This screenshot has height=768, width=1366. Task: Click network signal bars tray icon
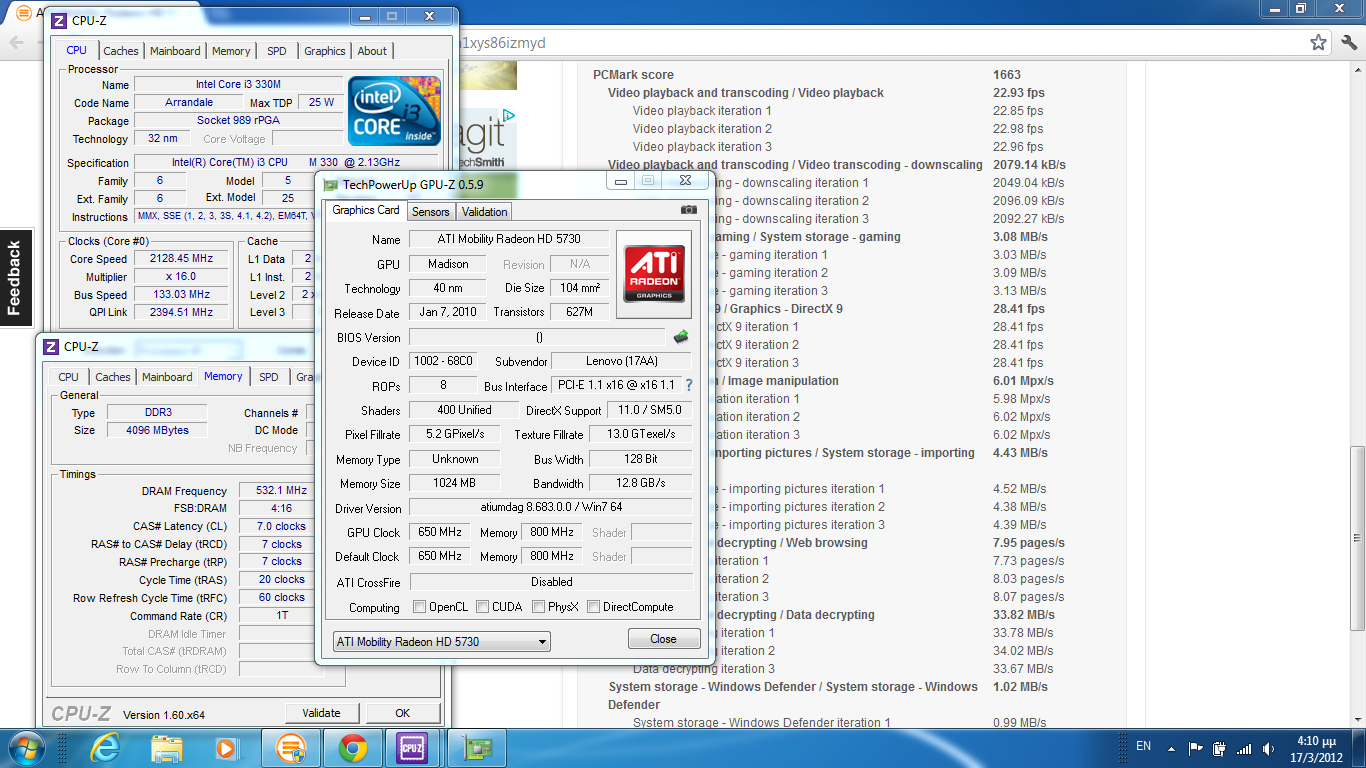coord(1244,748)
